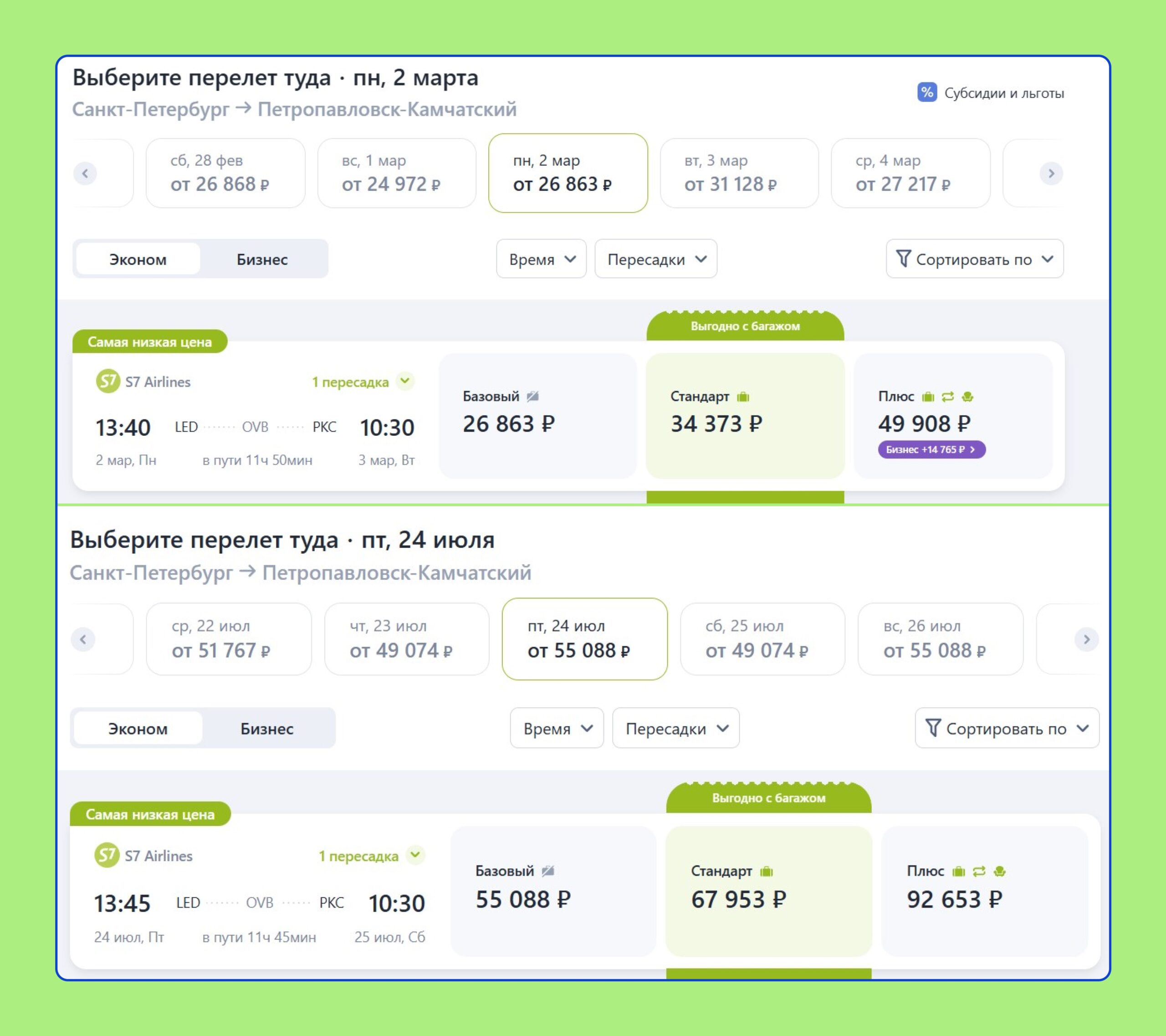Switch to Бизнес class in March section
The width and height of the screenshot is (1166, 1036).
click(x=262, y=260)
